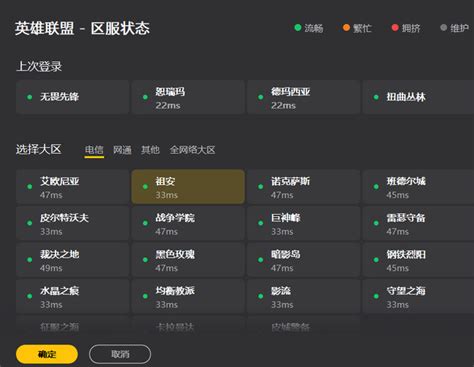This screenshot has width=474, height=367.
Task: Click green status dot beside 裁决之地
Action: [30, 260]
